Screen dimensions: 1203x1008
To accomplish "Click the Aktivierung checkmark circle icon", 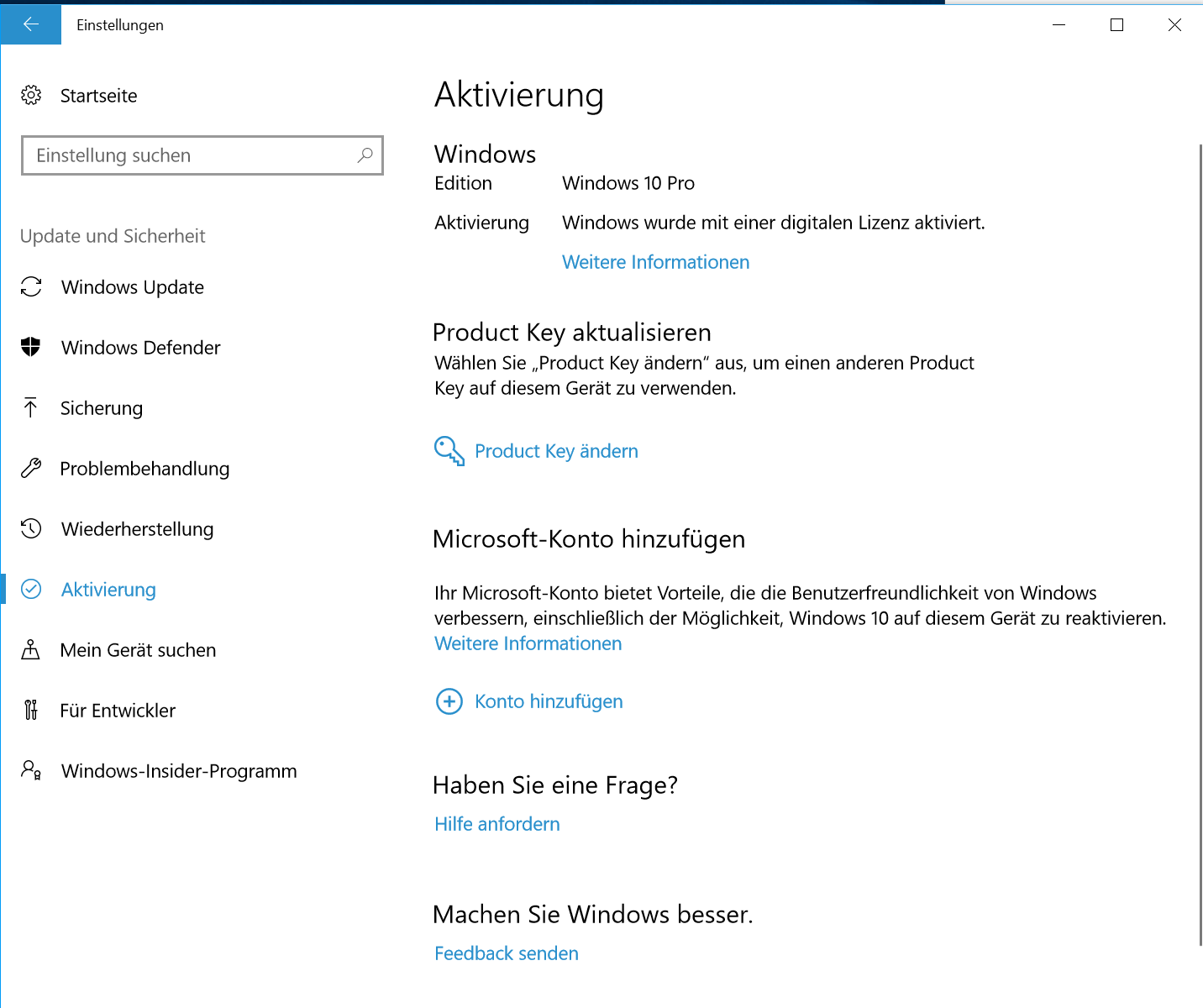I will [x=31, y=589].
